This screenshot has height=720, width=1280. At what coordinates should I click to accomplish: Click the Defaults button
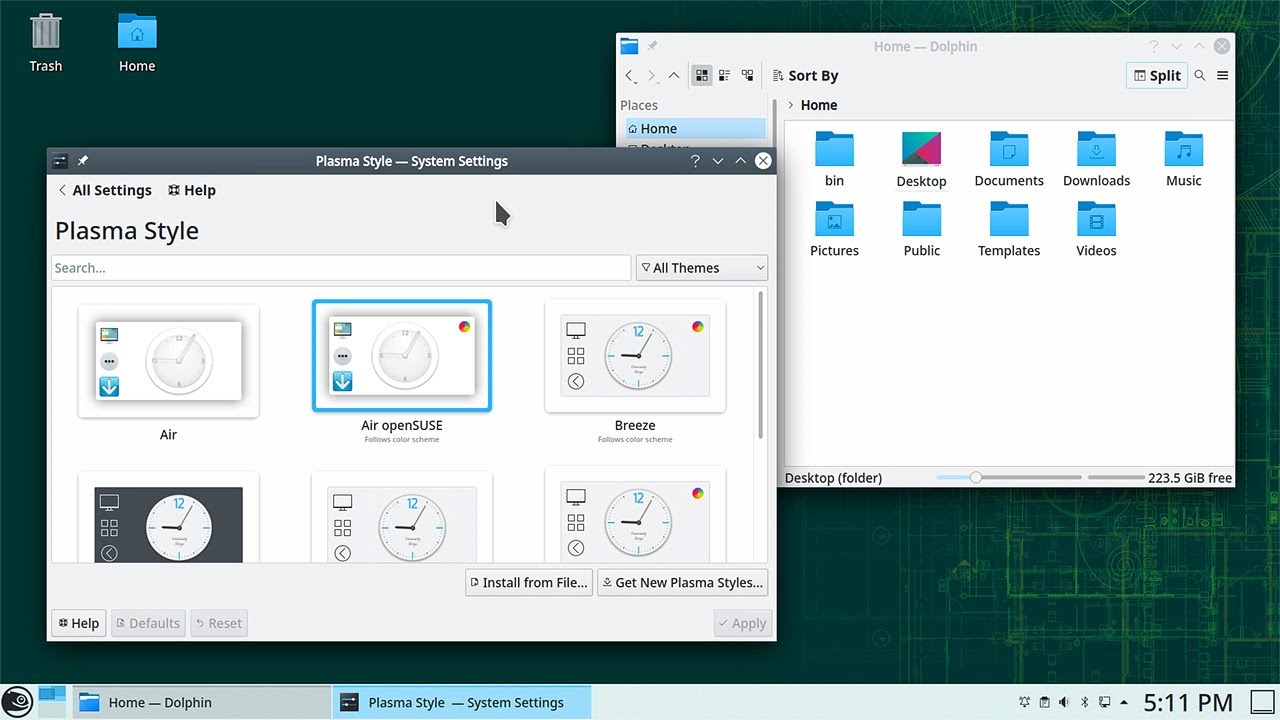(148, 623)
